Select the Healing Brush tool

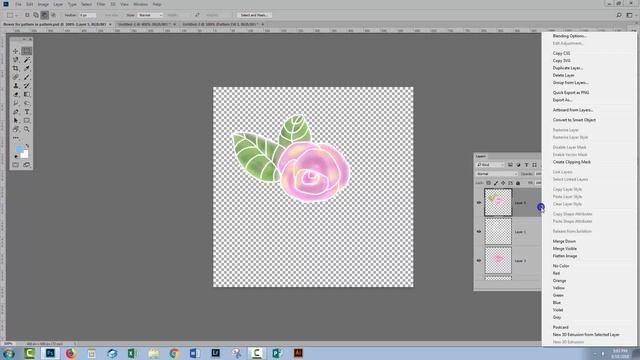16,77
